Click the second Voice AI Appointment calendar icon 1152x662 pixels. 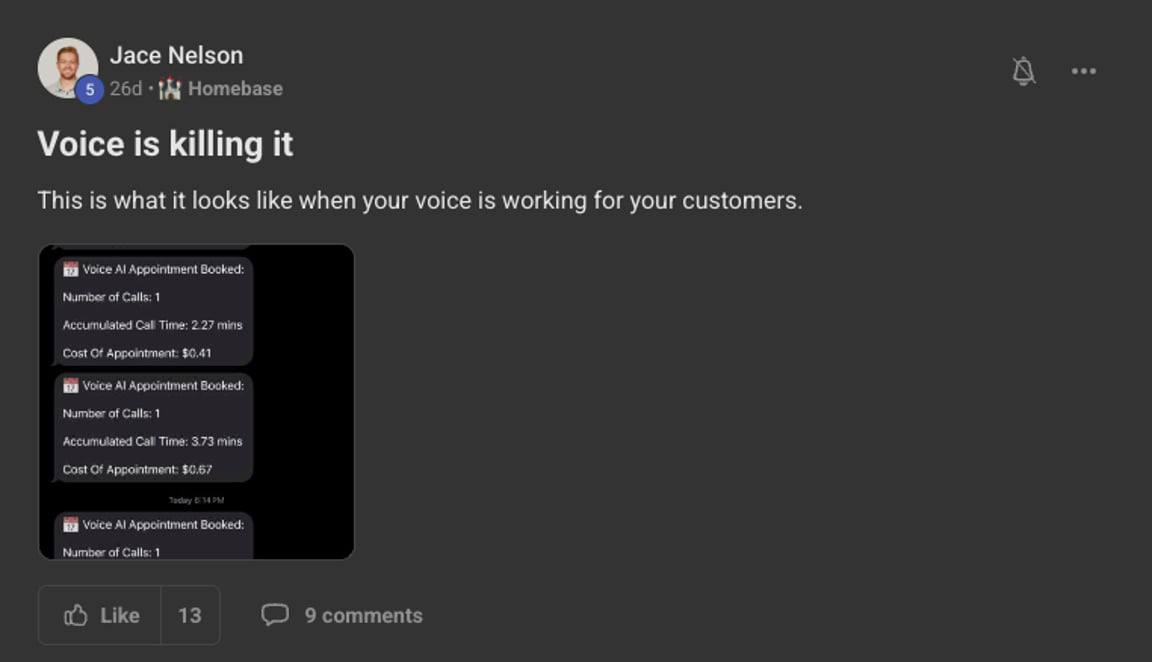point(71,385)
